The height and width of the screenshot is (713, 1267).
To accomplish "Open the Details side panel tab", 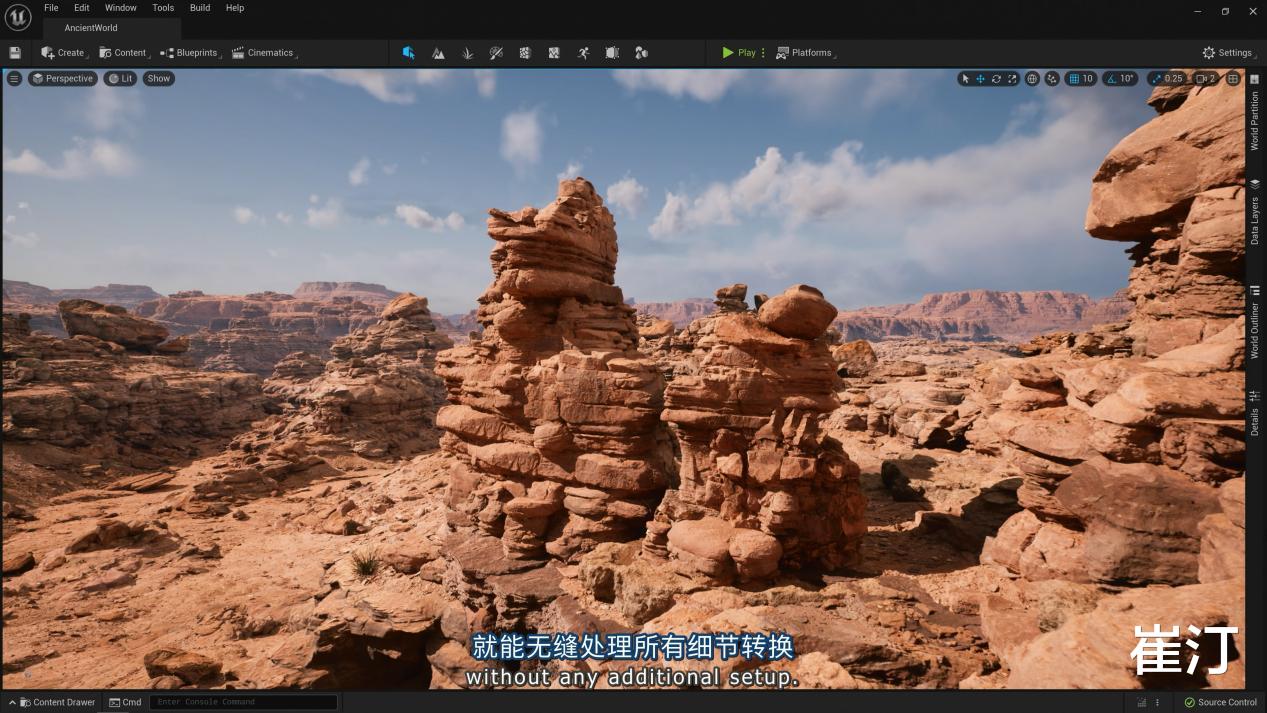I will (x=1255, y=413).
